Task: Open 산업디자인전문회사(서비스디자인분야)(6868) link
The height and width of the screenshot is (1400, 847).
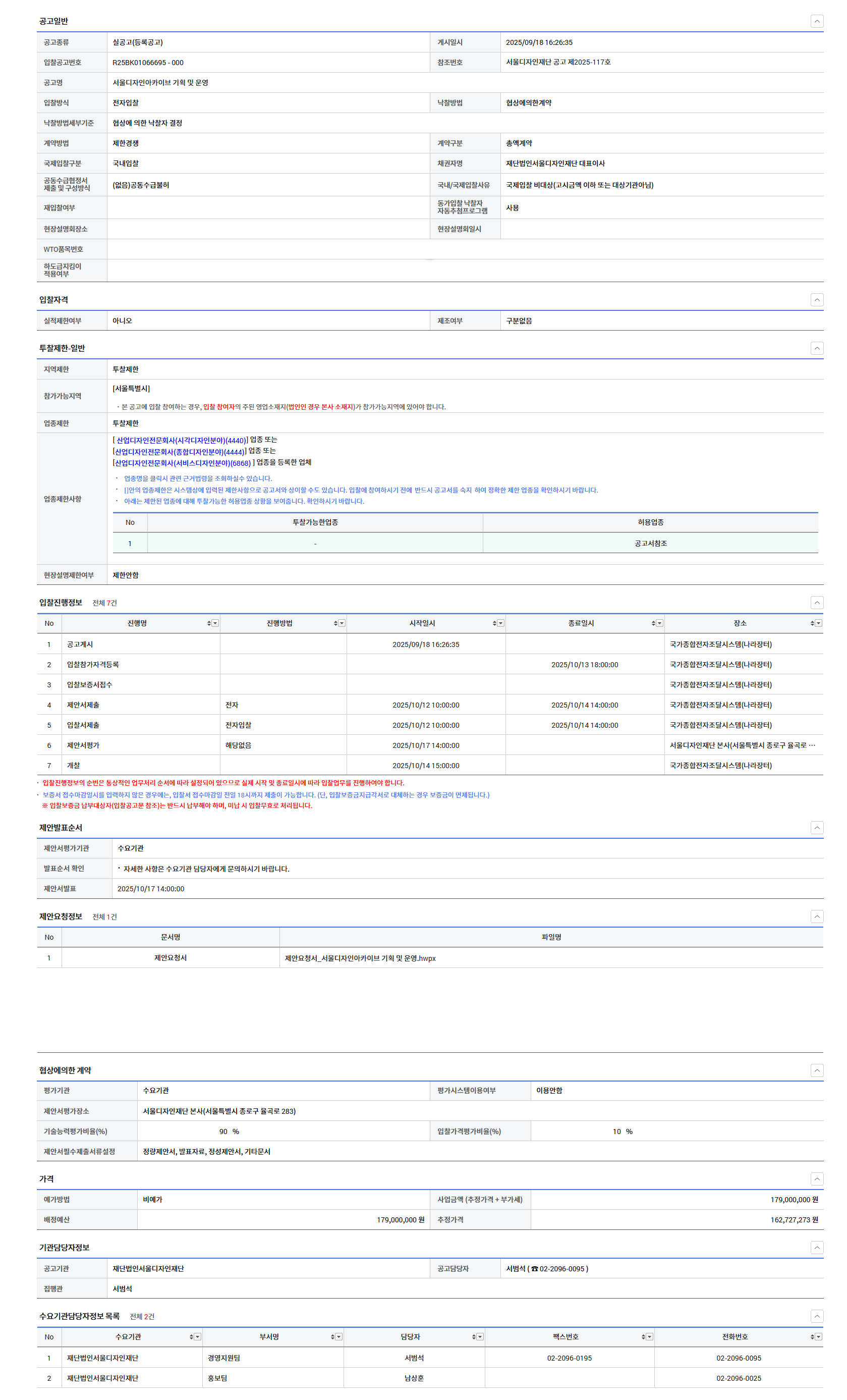Action: [x=182, y=463]
